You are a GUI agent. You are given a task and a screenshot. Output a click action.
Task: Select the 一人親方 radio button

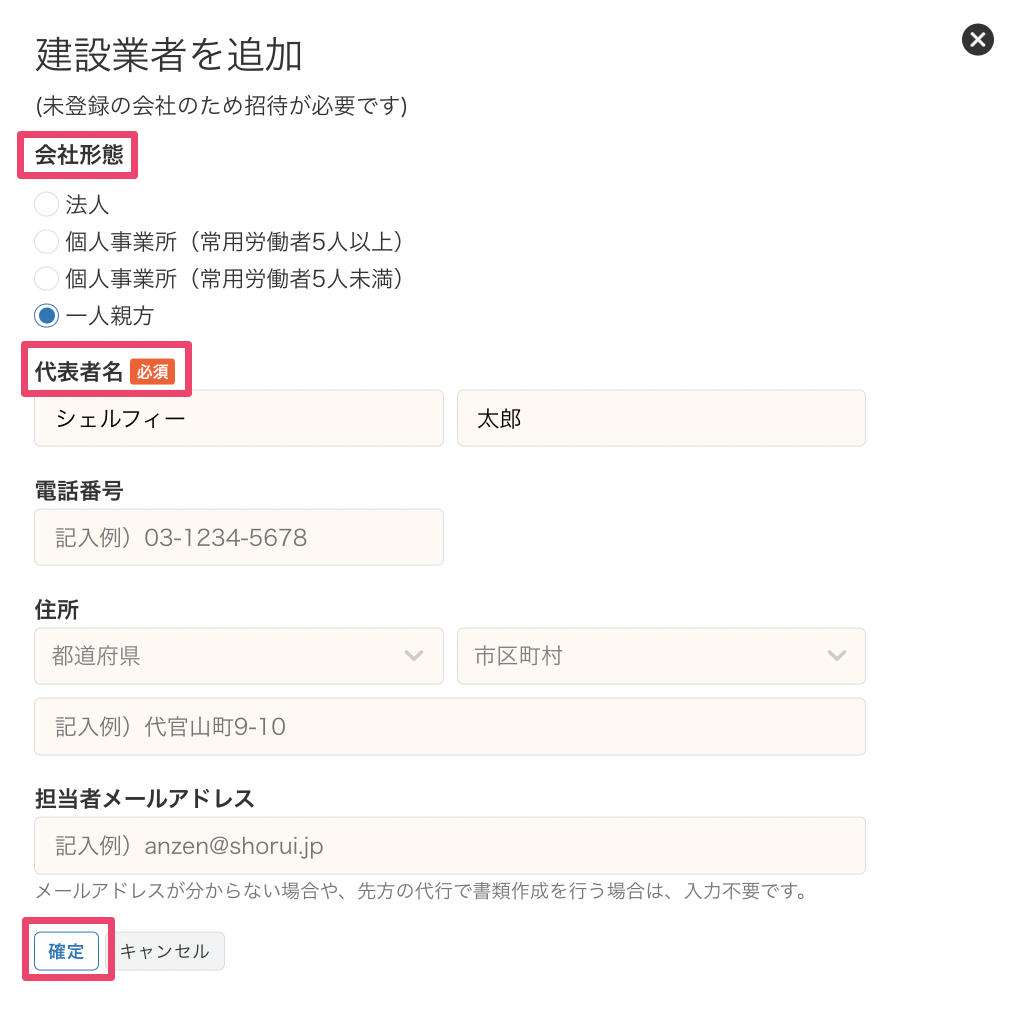tap(47, 315)
